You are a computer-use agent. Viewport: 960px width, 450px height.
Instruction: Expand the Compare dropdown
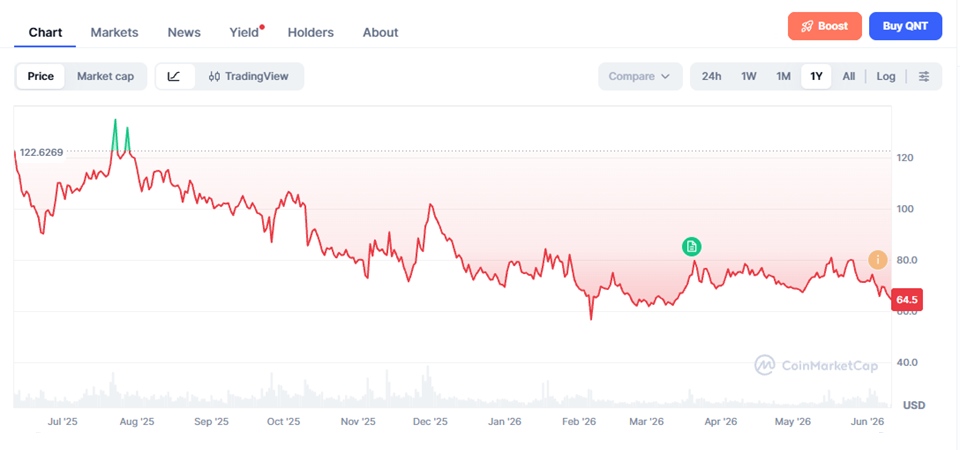pos(640,77)
